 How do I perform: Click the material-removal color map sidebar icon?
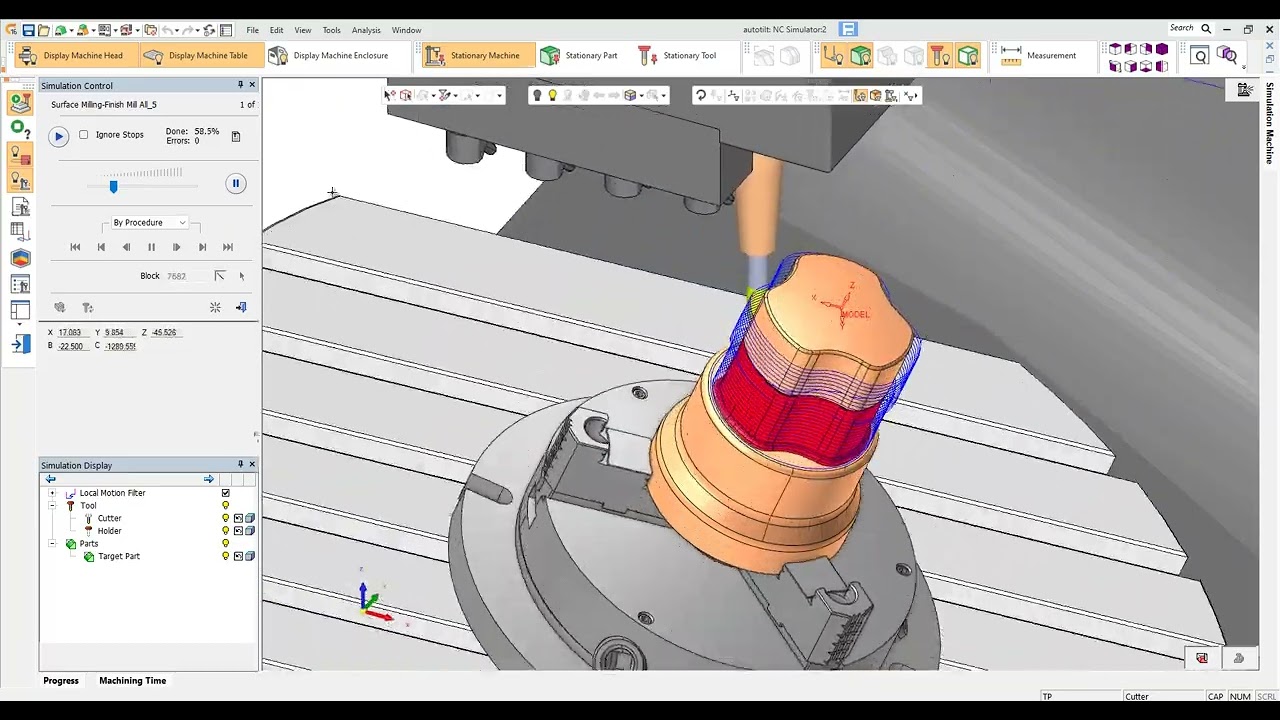(x=20, y=258)
